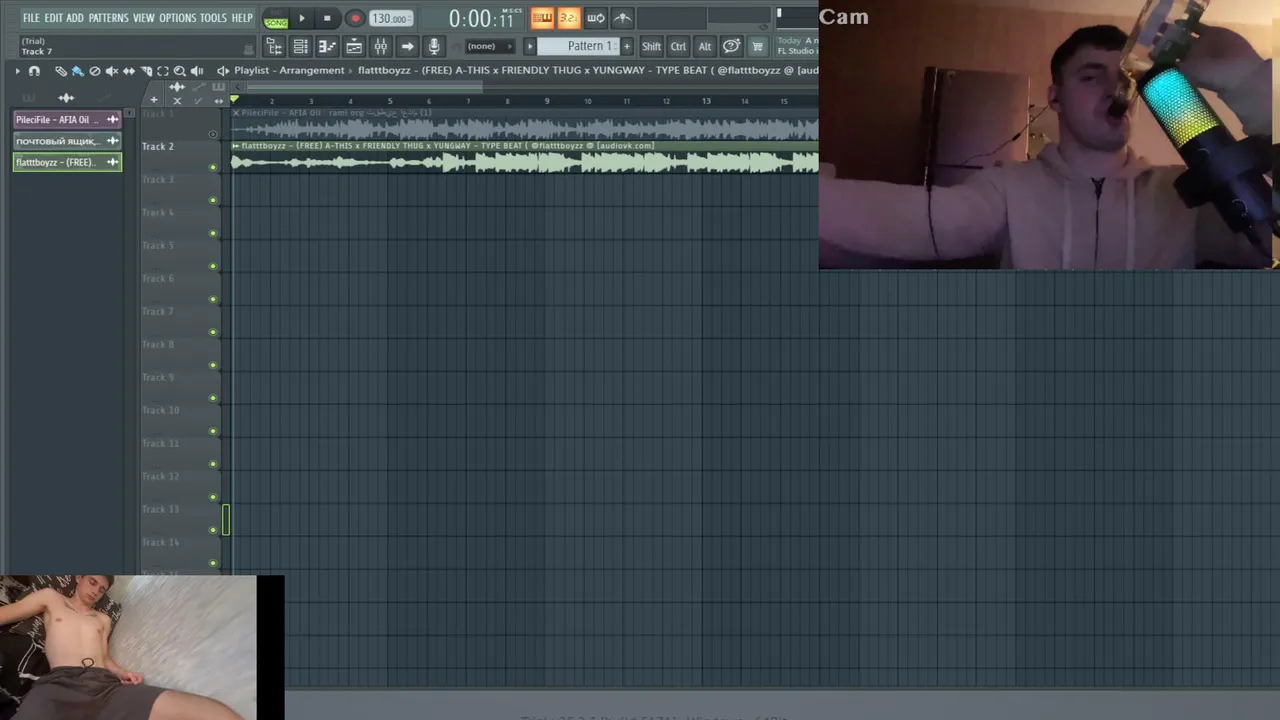Select the playlist Mute tool
Image resolution: width=1280 pixels, height=720 pixels.
[x=112, y=71]
